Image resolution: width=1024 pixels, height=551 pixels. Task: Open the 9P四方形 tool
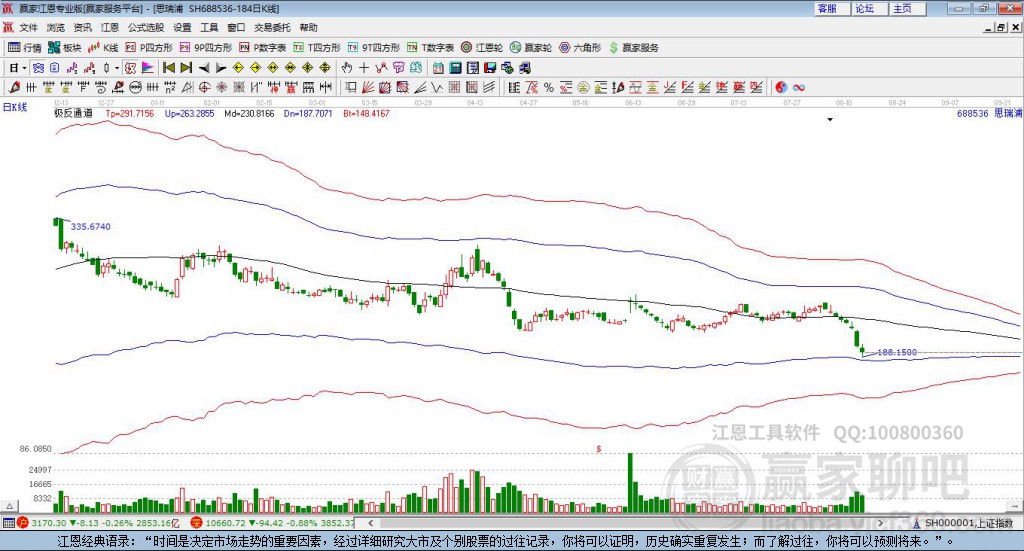click(205, 48)
